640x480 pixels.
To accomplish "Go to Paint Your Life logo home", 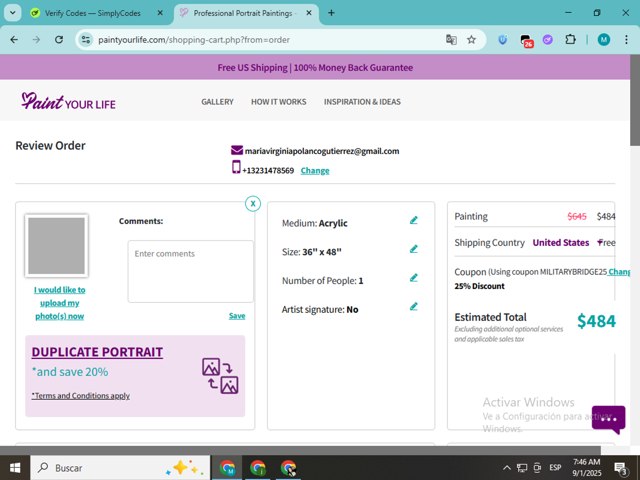I will pos(68,101).
